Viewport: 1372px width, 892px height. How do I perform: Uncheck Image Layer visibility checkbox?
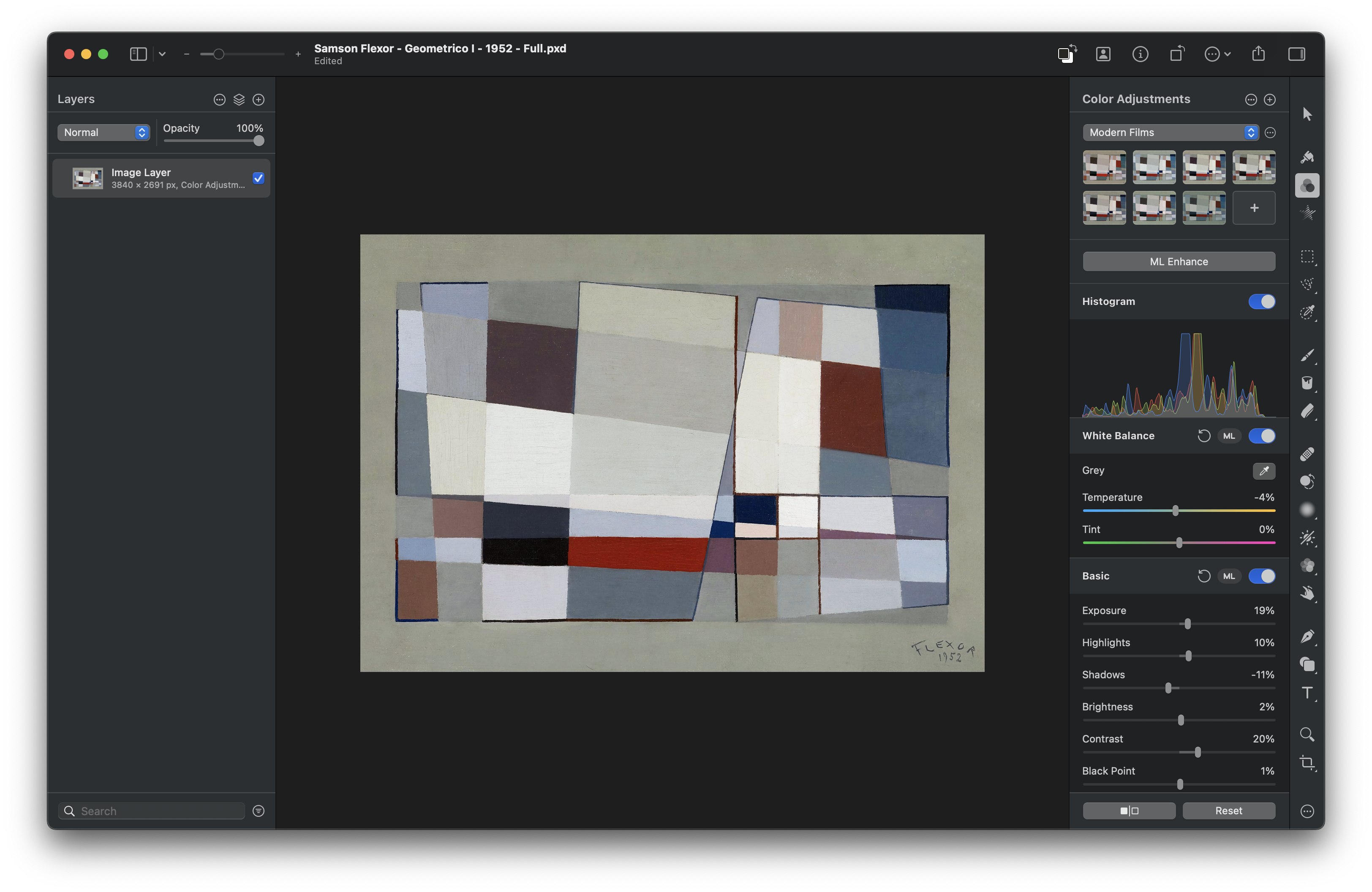(258, 178)
